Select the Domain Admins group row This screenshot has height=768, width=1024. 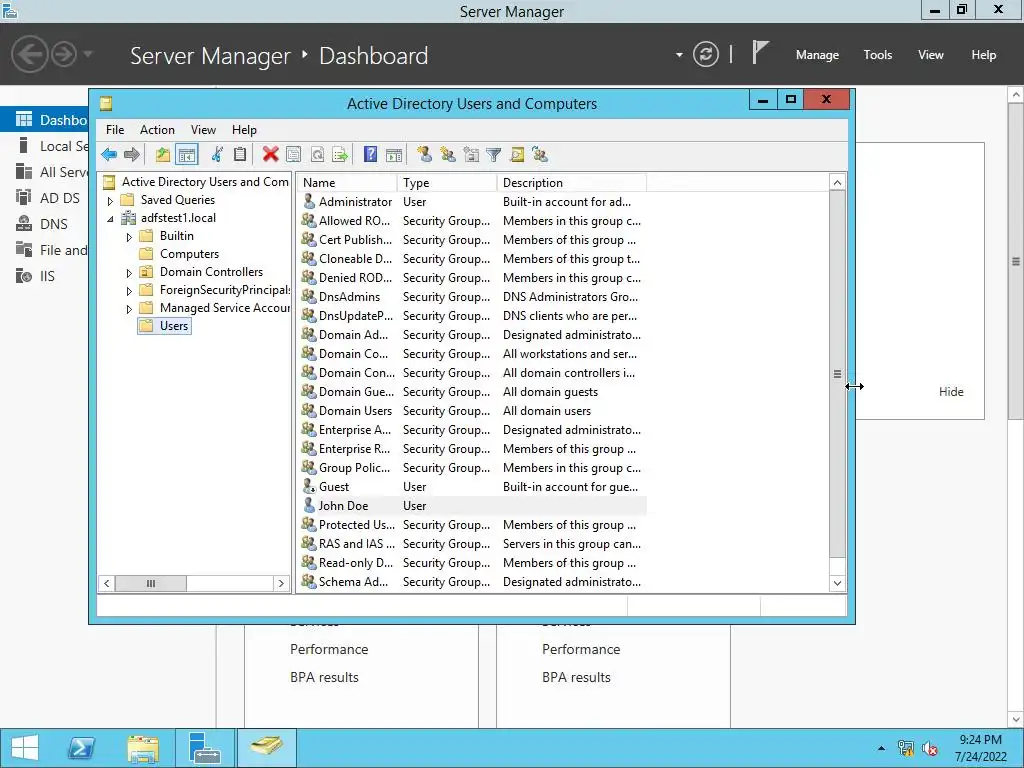tap(353, 335)
